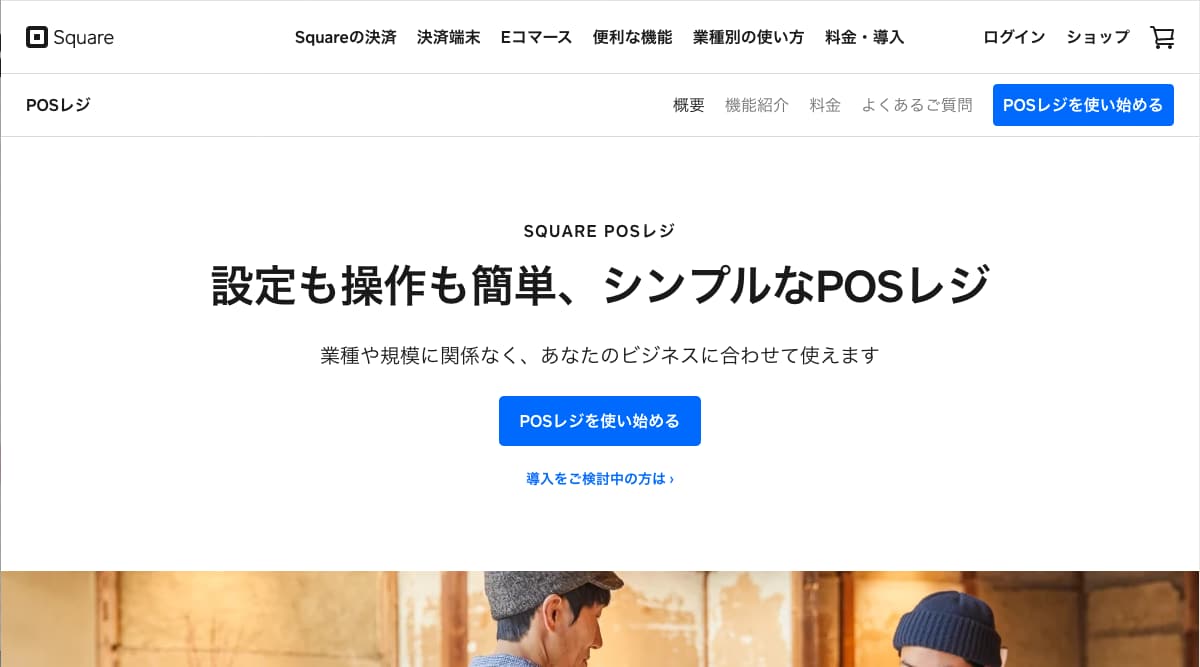
Task: Click the Square wordmark text
Action: pyautogui.click(x=84, y=38)
